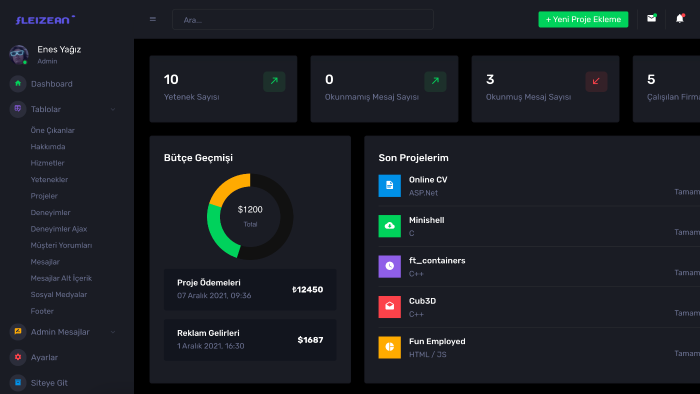Click the blue document icon for Online CV
Viewport: 700px width, 394px height.
pos(390,186)
